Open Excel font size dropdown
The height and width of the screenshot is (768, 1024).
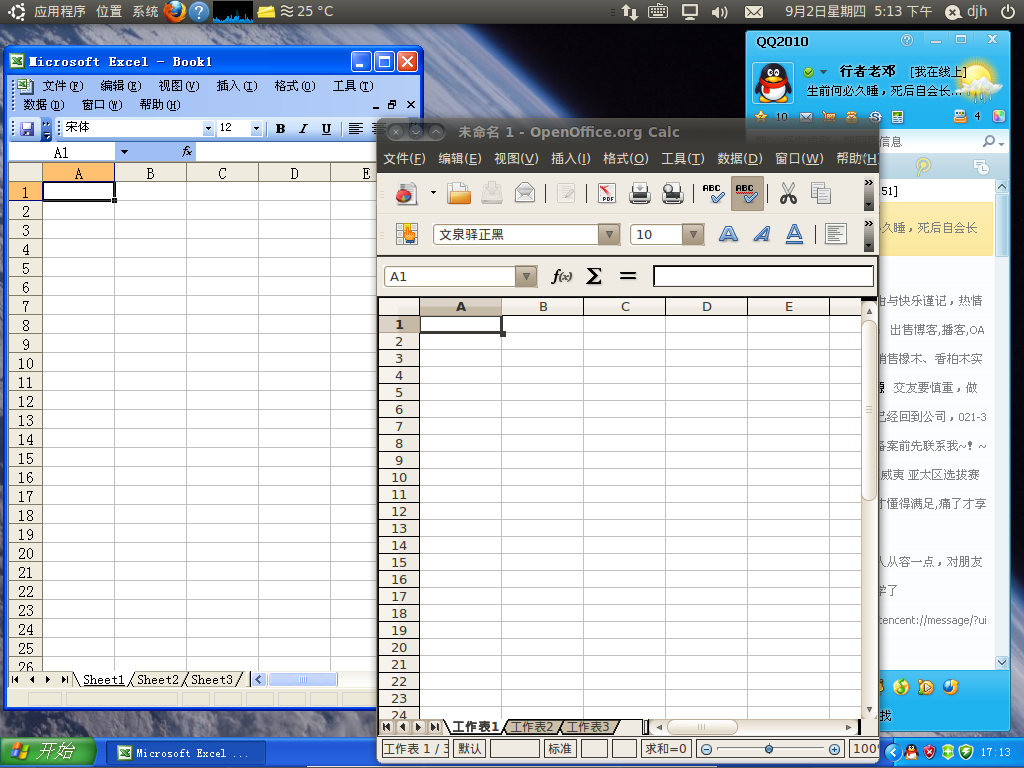tap(257, 129)
